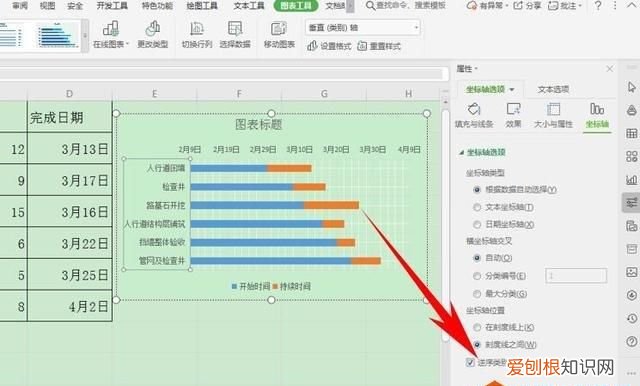Switch to the 图表工具 ribbon tab
The image size is (640, 386).
pyautogui.click(x=296, y=6)
